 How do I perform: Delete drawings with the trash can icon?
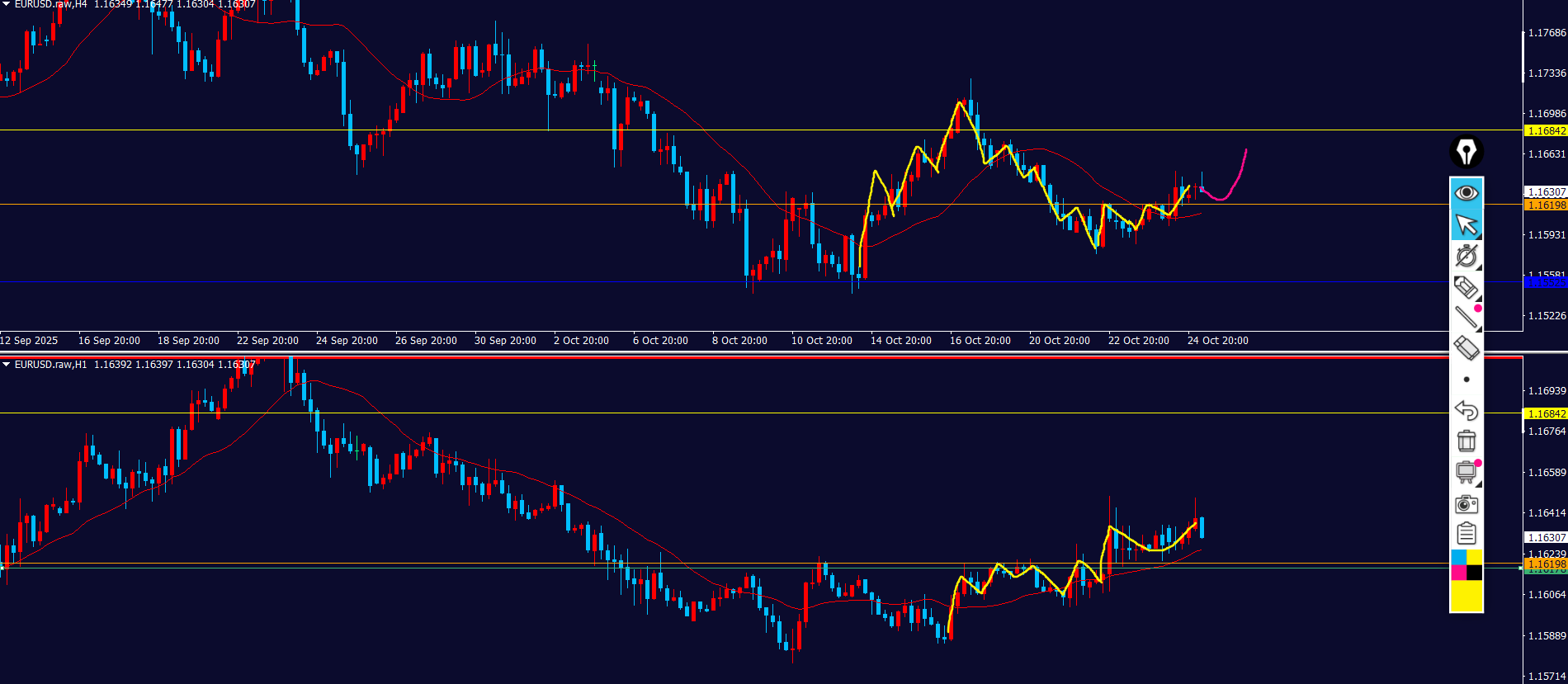[x=1466, y=441]
